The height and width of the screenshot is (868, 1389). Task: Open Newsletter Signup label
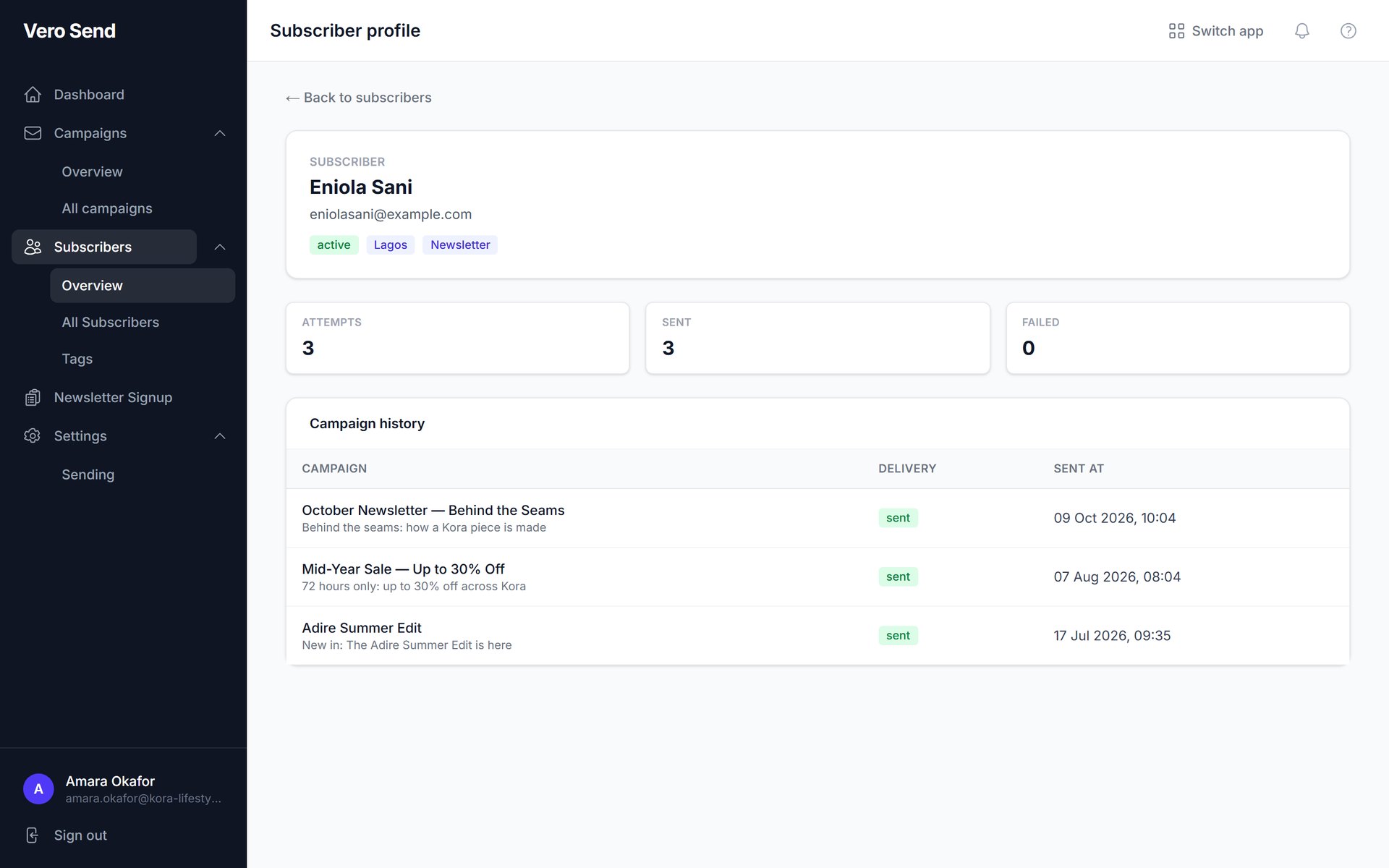coord(113,397)
